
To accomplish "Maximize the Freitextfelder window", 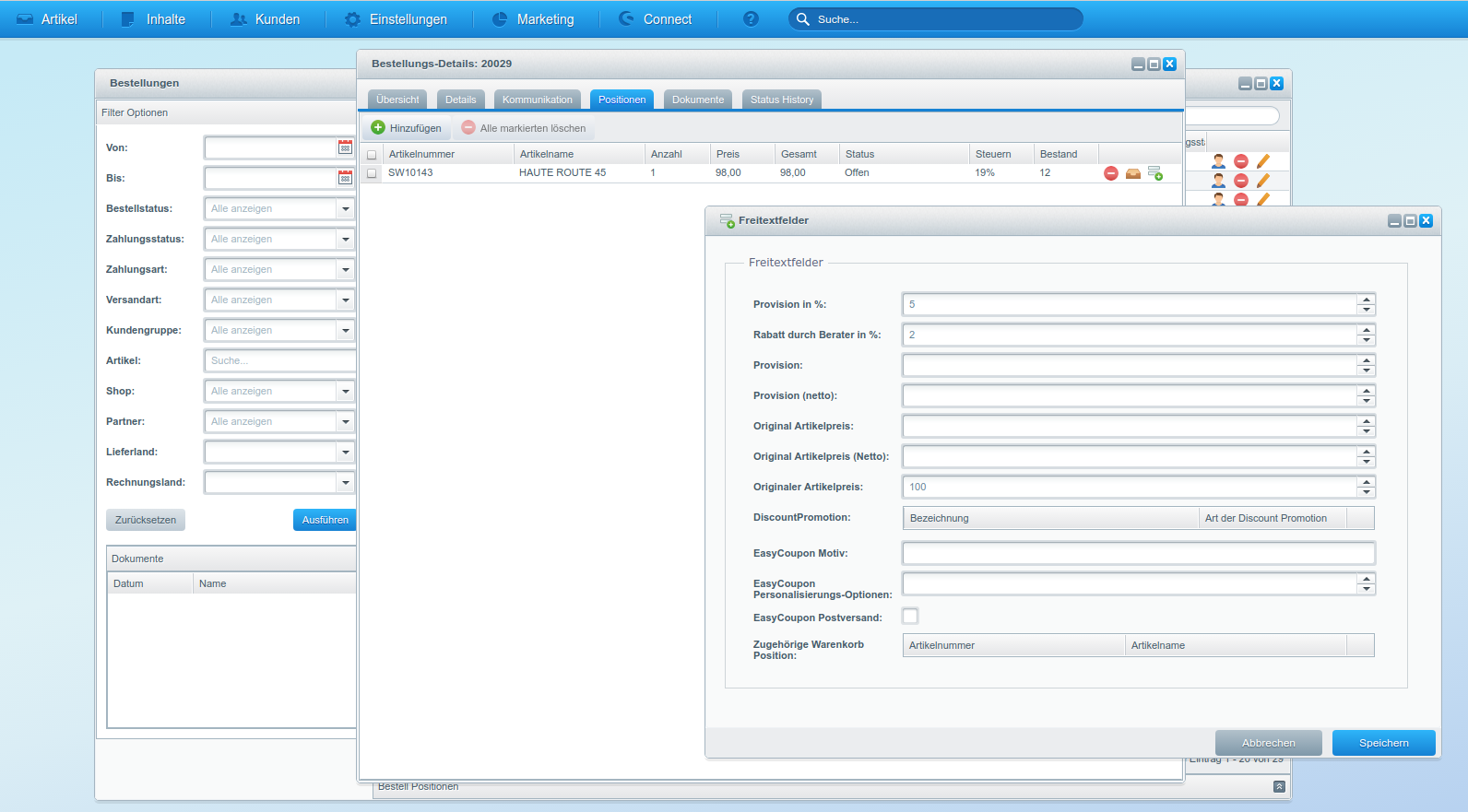I will click(1410, 220).
